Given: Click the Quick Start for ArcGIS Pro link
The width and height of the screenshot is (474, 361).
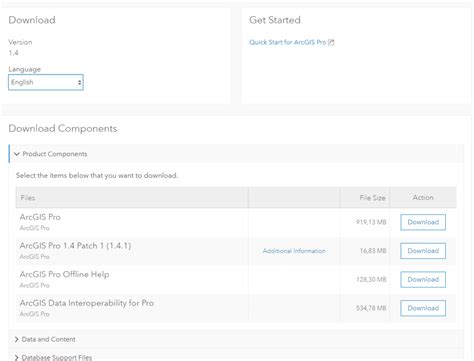Looking at the screenshot, I should point(288,42).
